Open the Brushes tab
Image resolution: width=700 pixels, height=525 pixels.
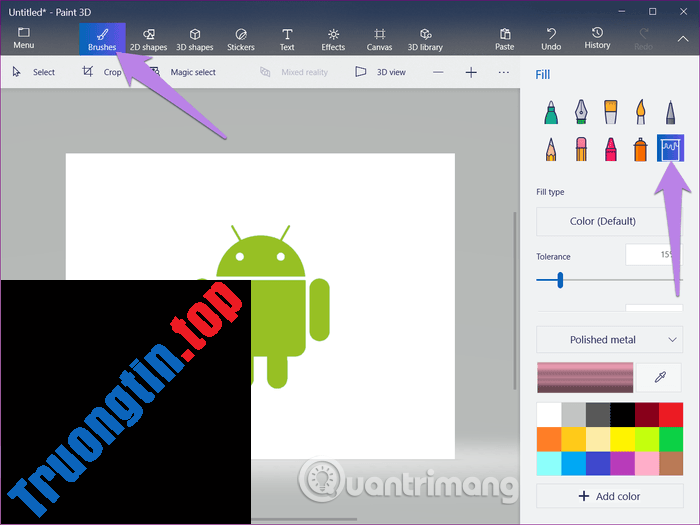coord(102,39)
